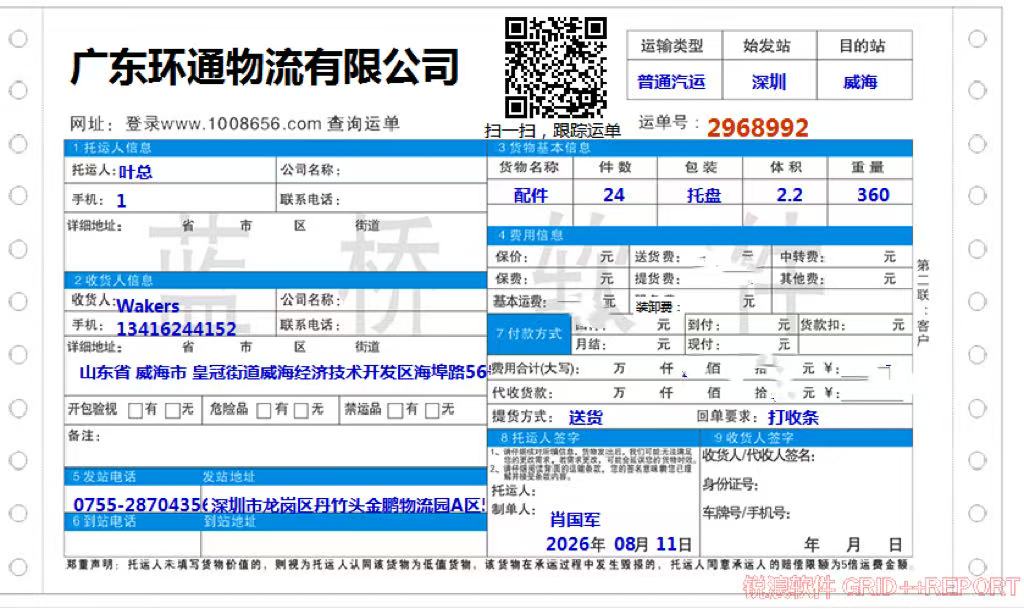
Task: Click the 货款扣 amount field
Action: point(855,325)
